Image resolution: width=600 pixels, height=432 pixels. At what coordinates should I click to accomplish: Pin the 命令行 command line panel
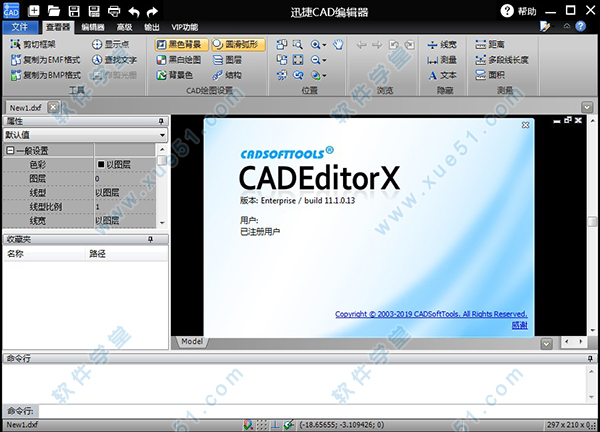[x=590, y=359]
